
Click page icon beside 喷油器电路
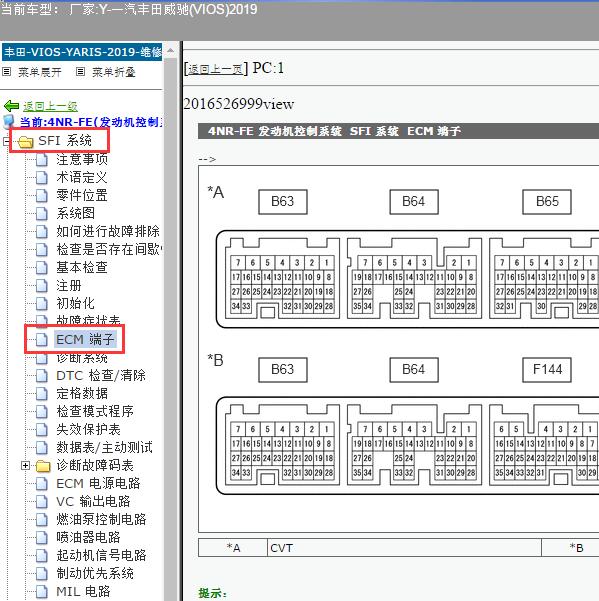(x=41, y=538)
